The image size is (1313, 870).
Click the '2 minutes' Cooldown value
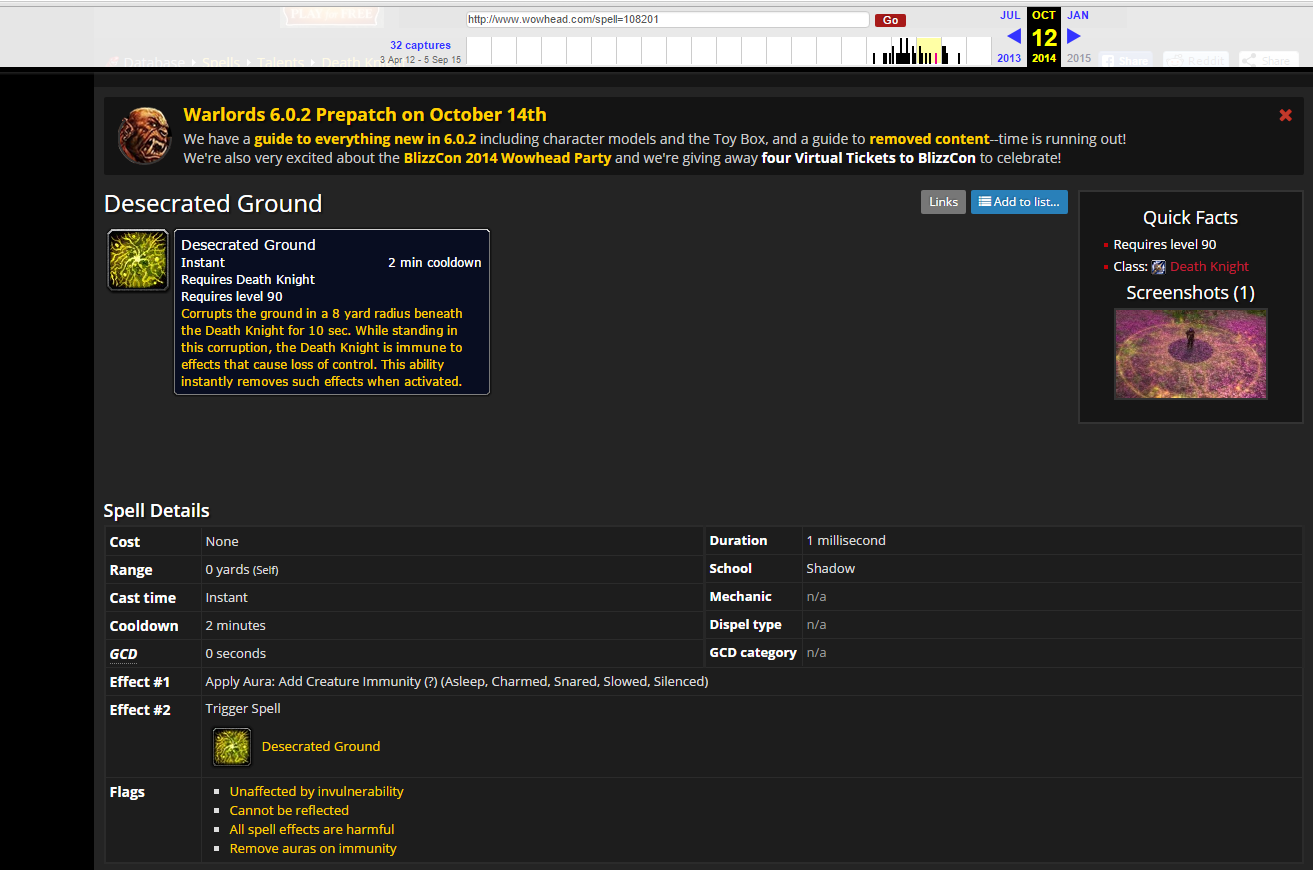pos(236,625)
